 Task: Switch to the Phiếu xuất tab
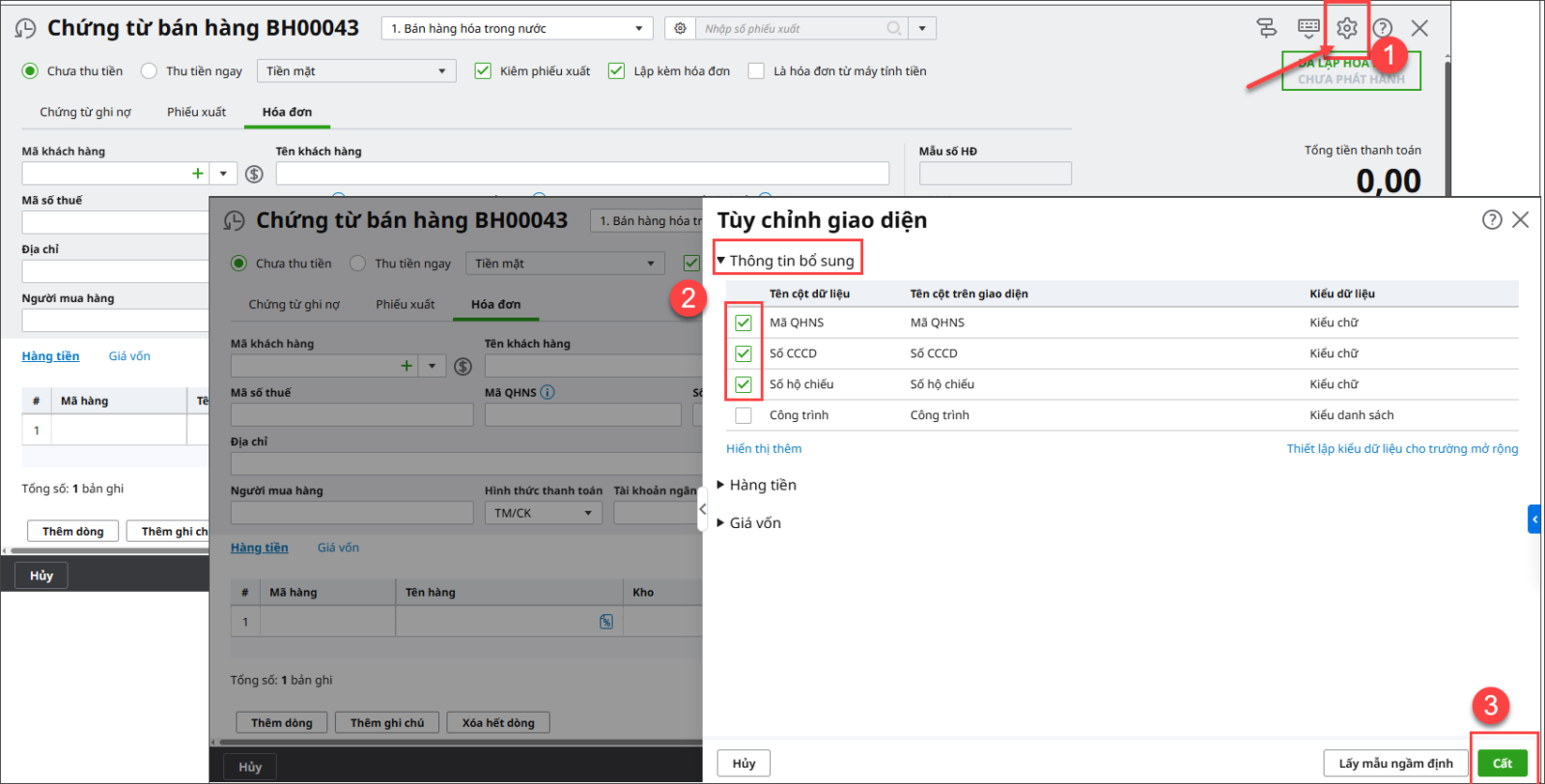pyautogui.click(x=196, y=112)
